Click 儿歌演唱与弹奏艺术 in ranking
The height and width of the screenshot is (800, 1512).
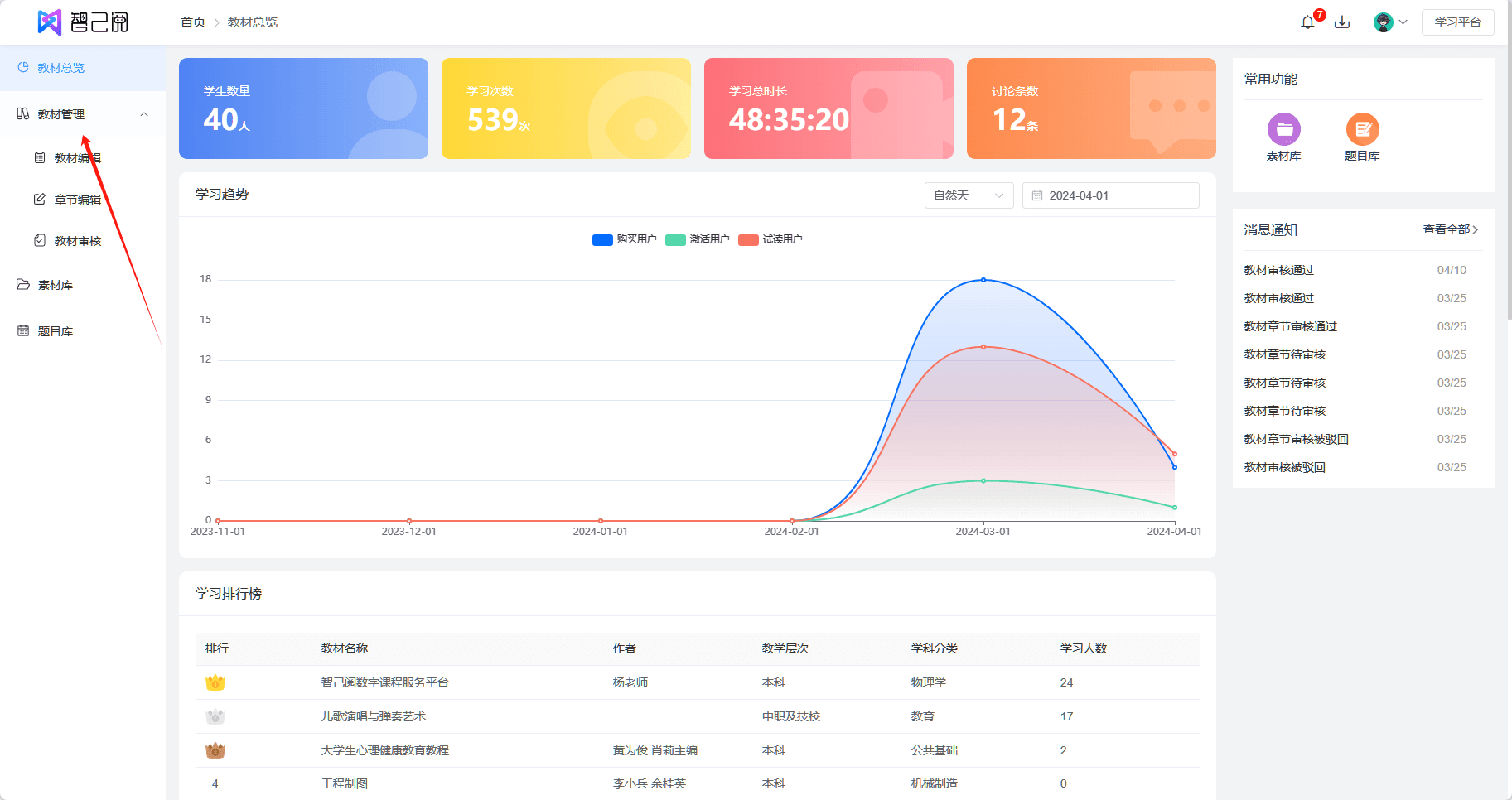374,716
